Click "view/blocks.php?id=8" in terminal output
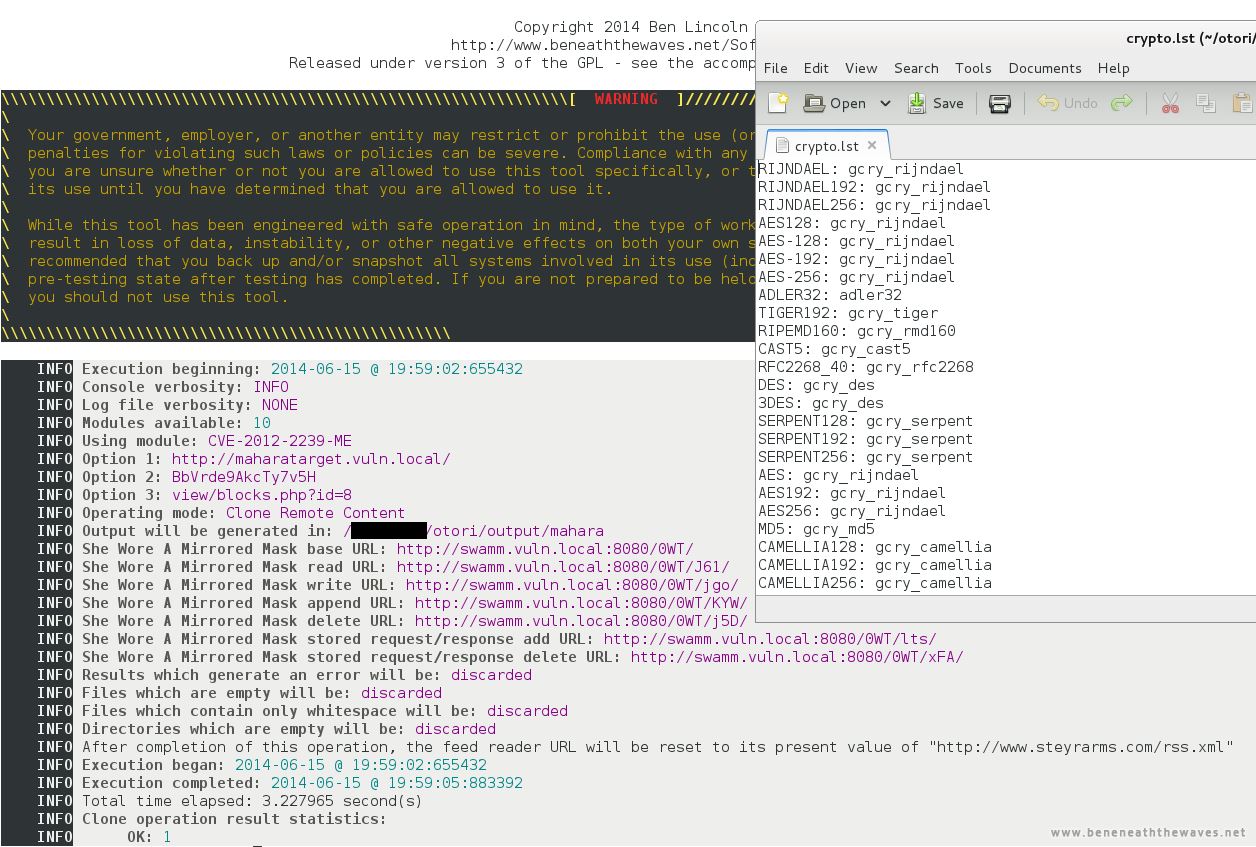The height and width of the screenshot is (847, 1256). [x=262, y=495]
